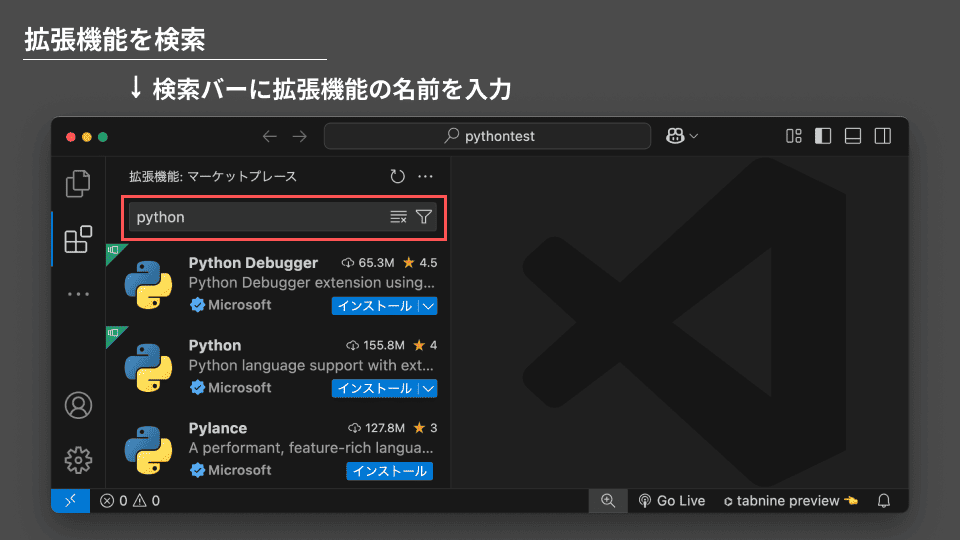Click Pylance performant feature-rich description
This screenshot has height=540, width=960.
click(311, 448)
